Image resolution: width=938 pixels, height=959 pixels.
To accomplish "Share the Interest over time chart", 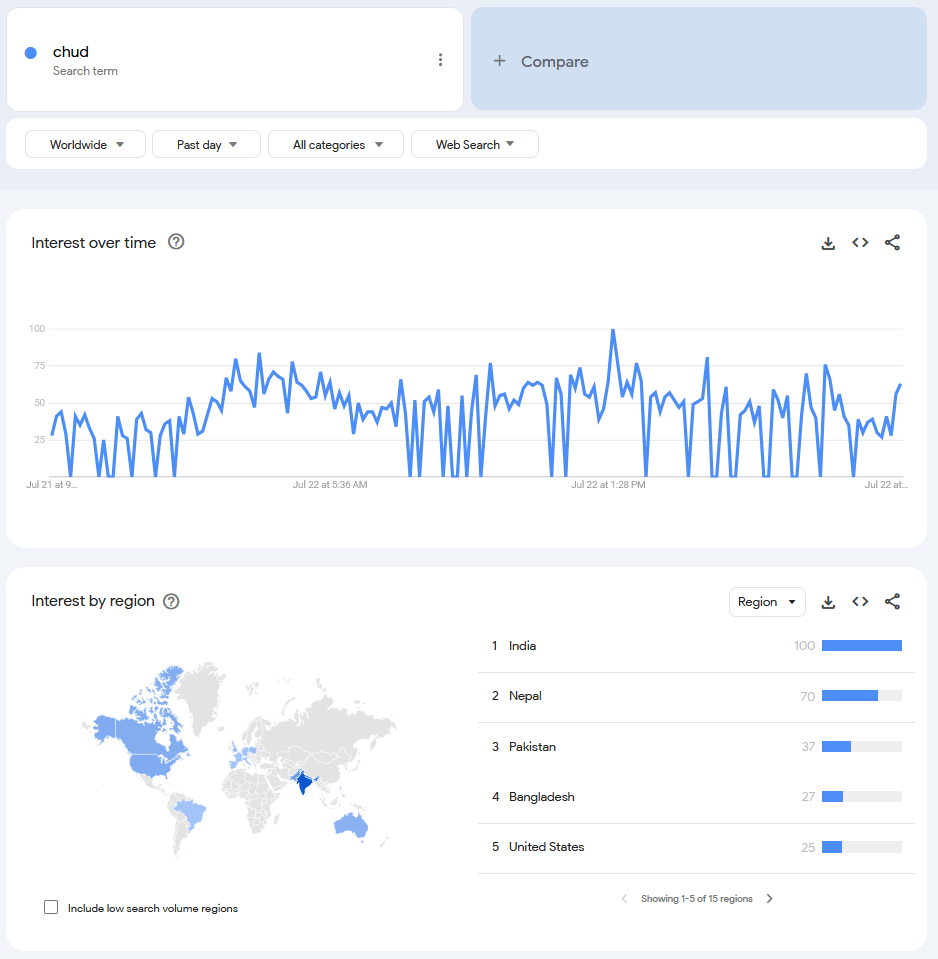I will 892,243.
